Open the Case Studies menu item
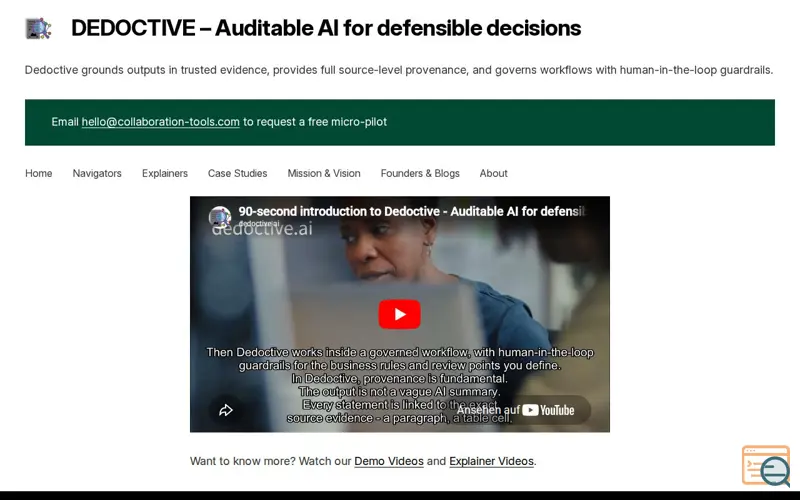The width and height of the screenshot is (800, 500). coord(237,173)
